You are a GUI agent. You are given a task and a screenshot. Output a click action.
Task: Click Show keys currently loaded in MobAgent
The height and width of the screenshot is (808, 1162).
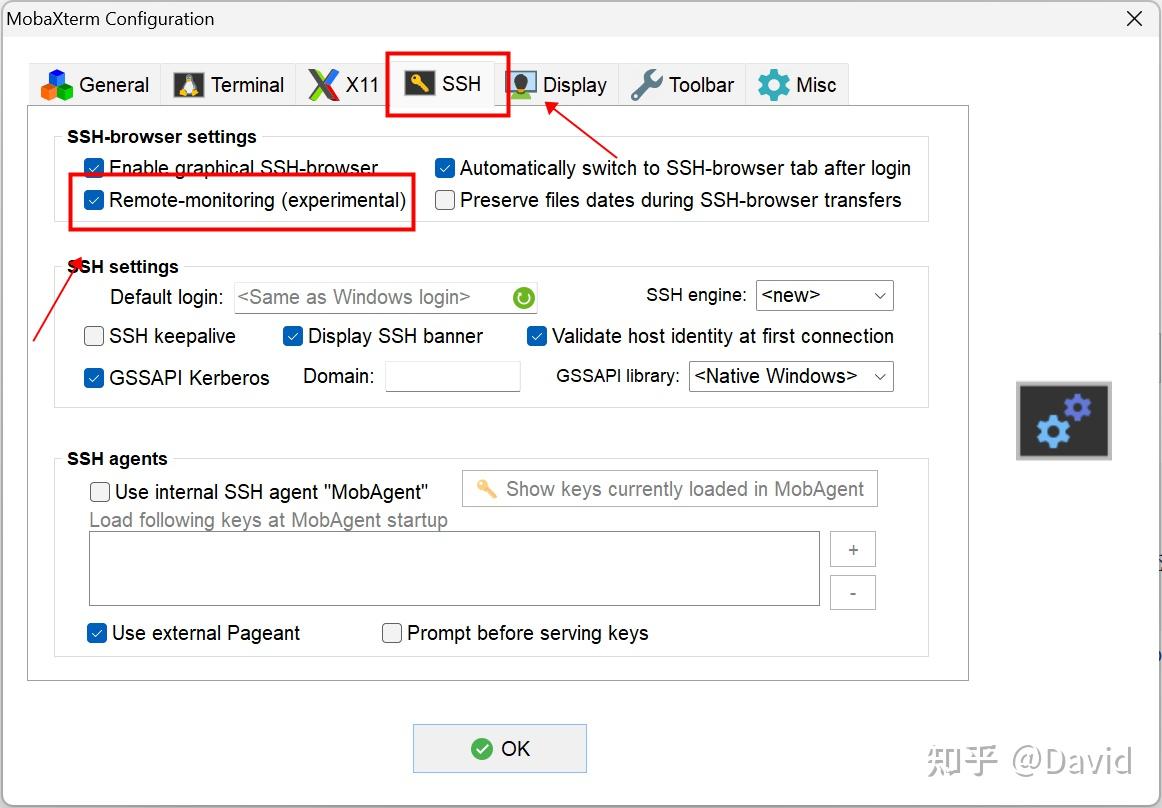670,488
